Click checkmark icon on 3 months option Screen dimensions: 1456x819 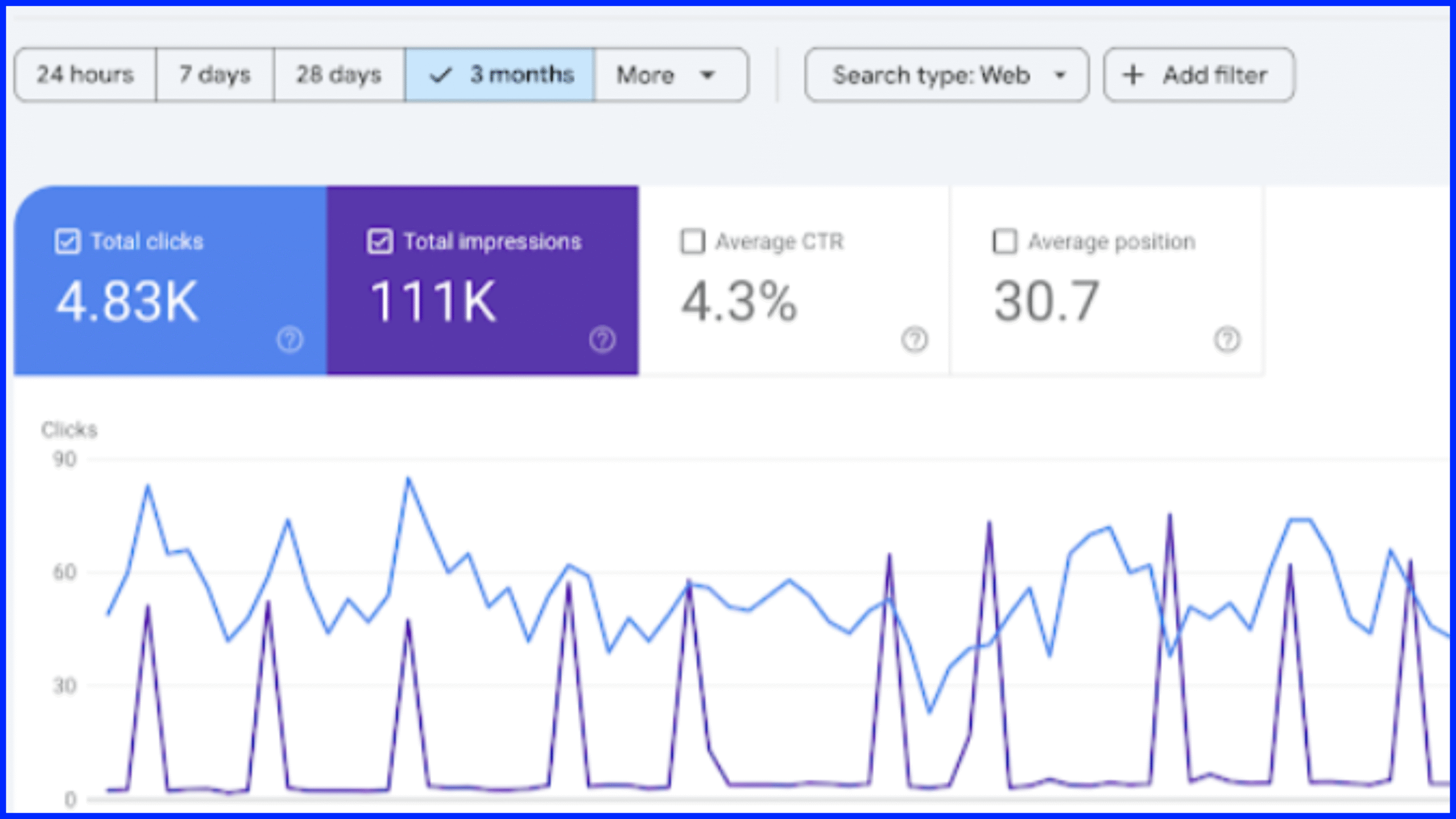(x=440, y=75)
